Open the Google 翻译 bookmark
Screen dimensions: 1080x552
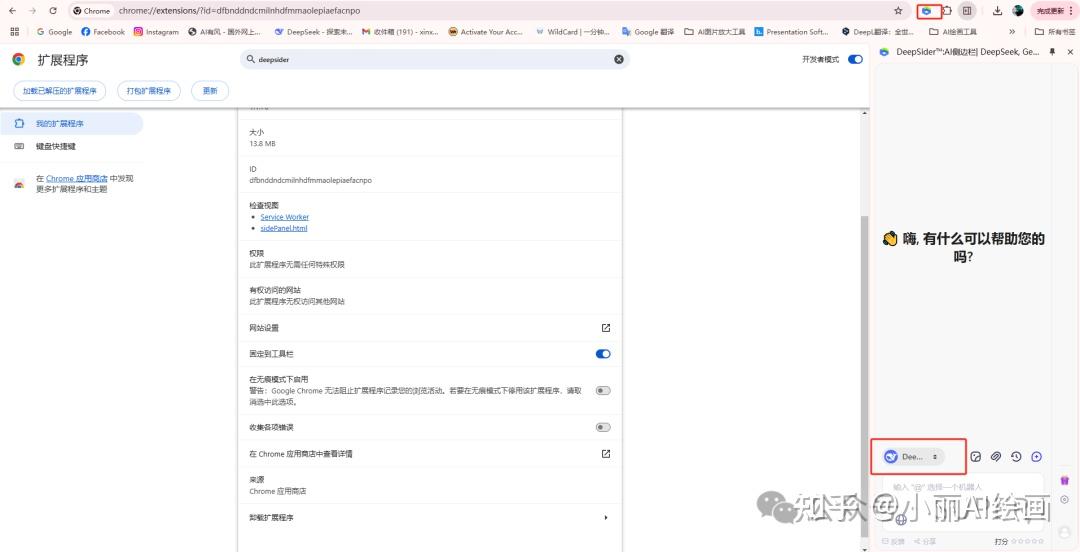(648, 32)
